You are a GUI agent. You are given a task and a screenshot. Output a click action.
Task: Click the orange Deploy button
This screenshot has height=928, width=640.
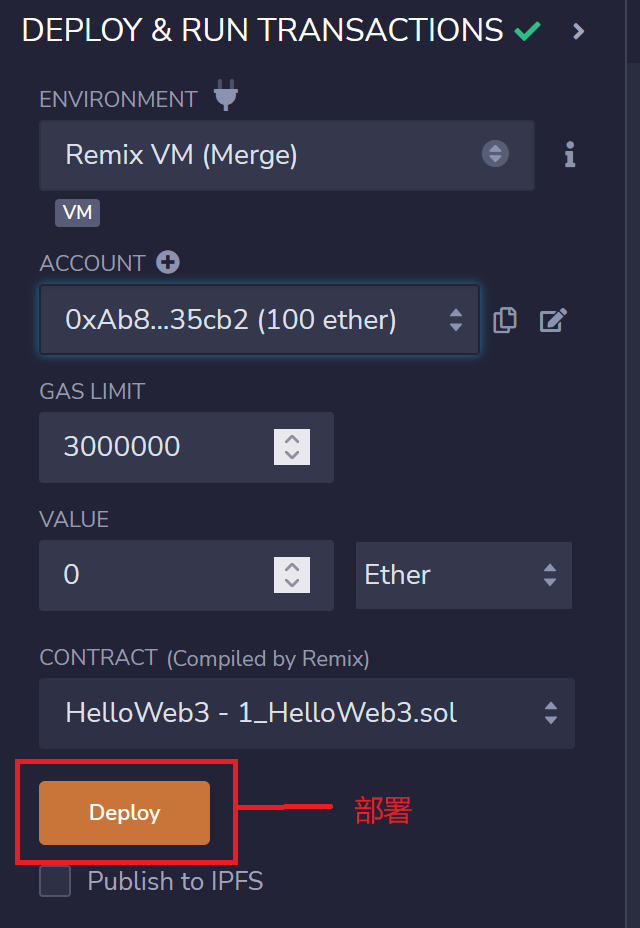click(124, 813)
